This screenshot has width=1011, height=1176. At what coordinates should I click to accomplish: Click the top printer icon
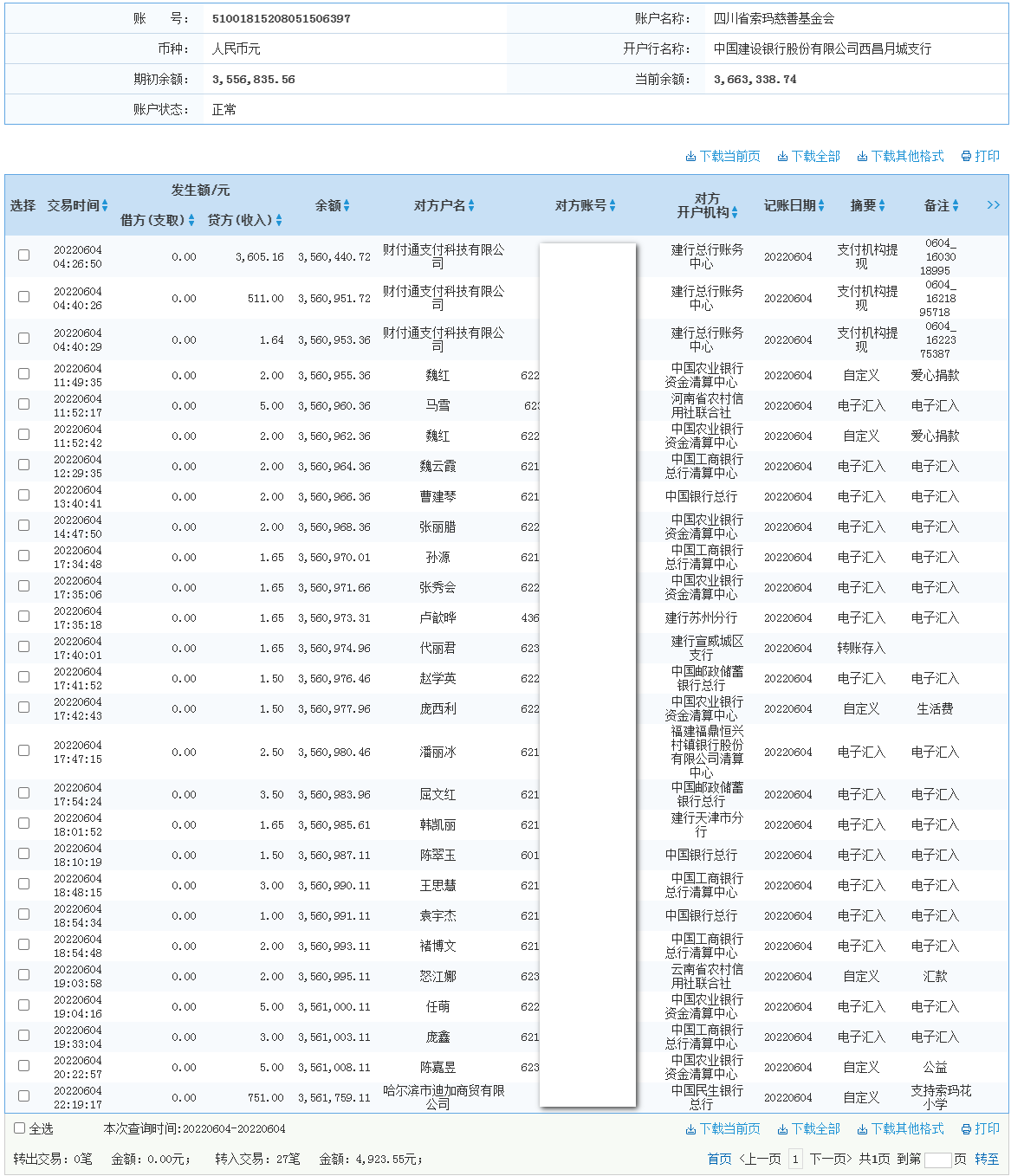pyautogui.click(x=966, y=157)
